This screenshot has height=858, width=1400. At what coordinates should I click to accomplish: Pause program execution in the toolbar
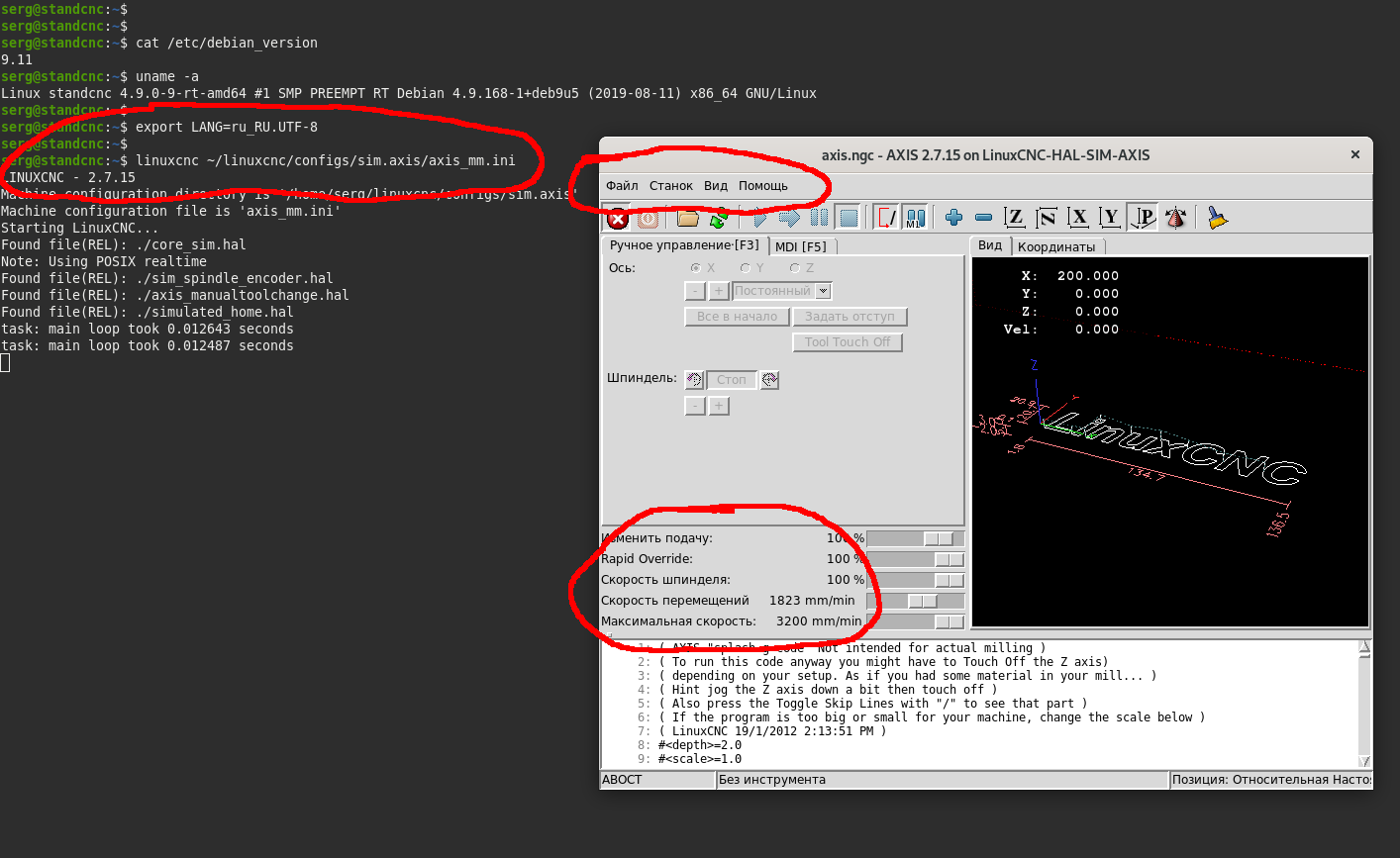819,218
